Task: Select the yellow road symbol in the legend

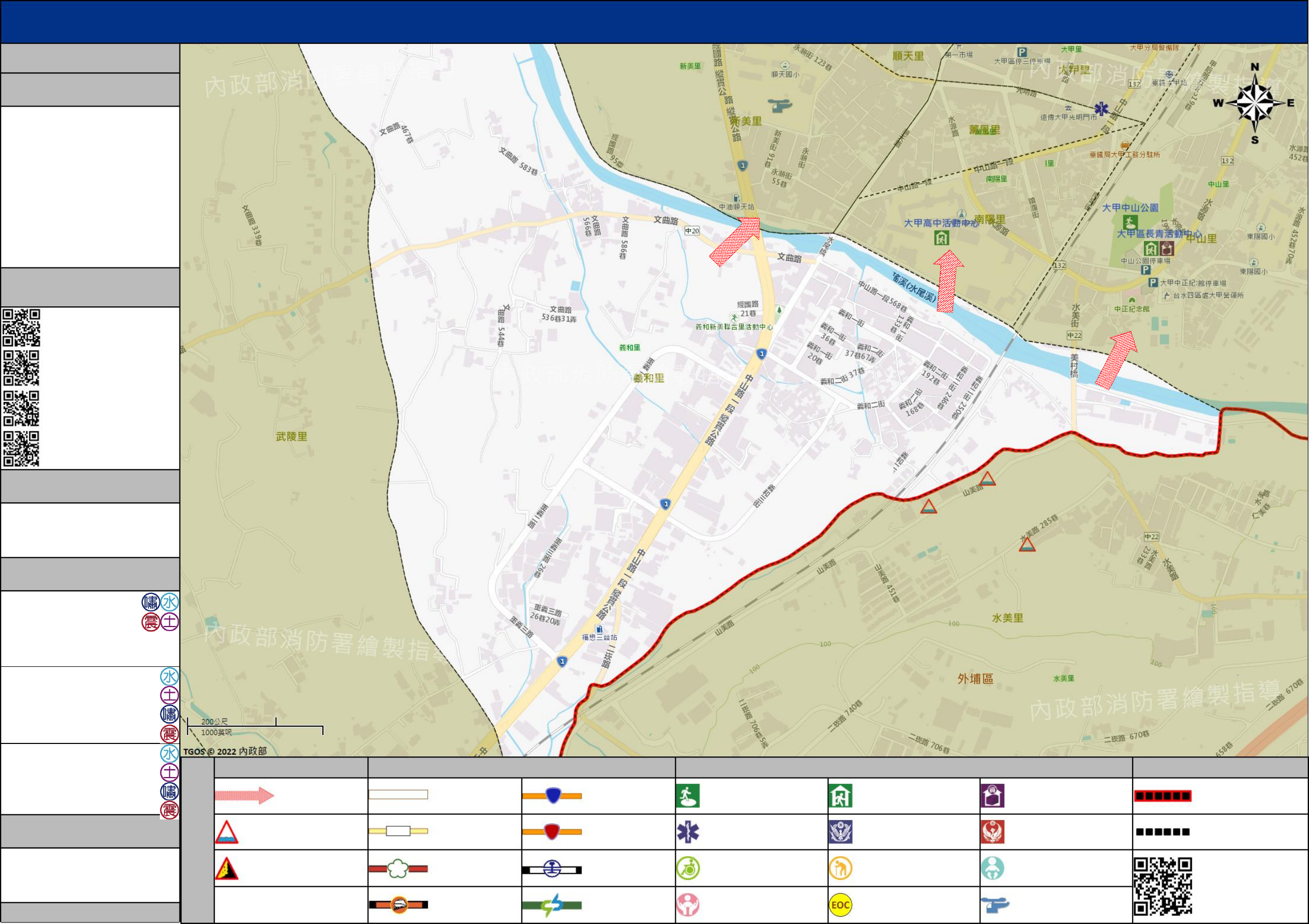Action: pos(398,831)
